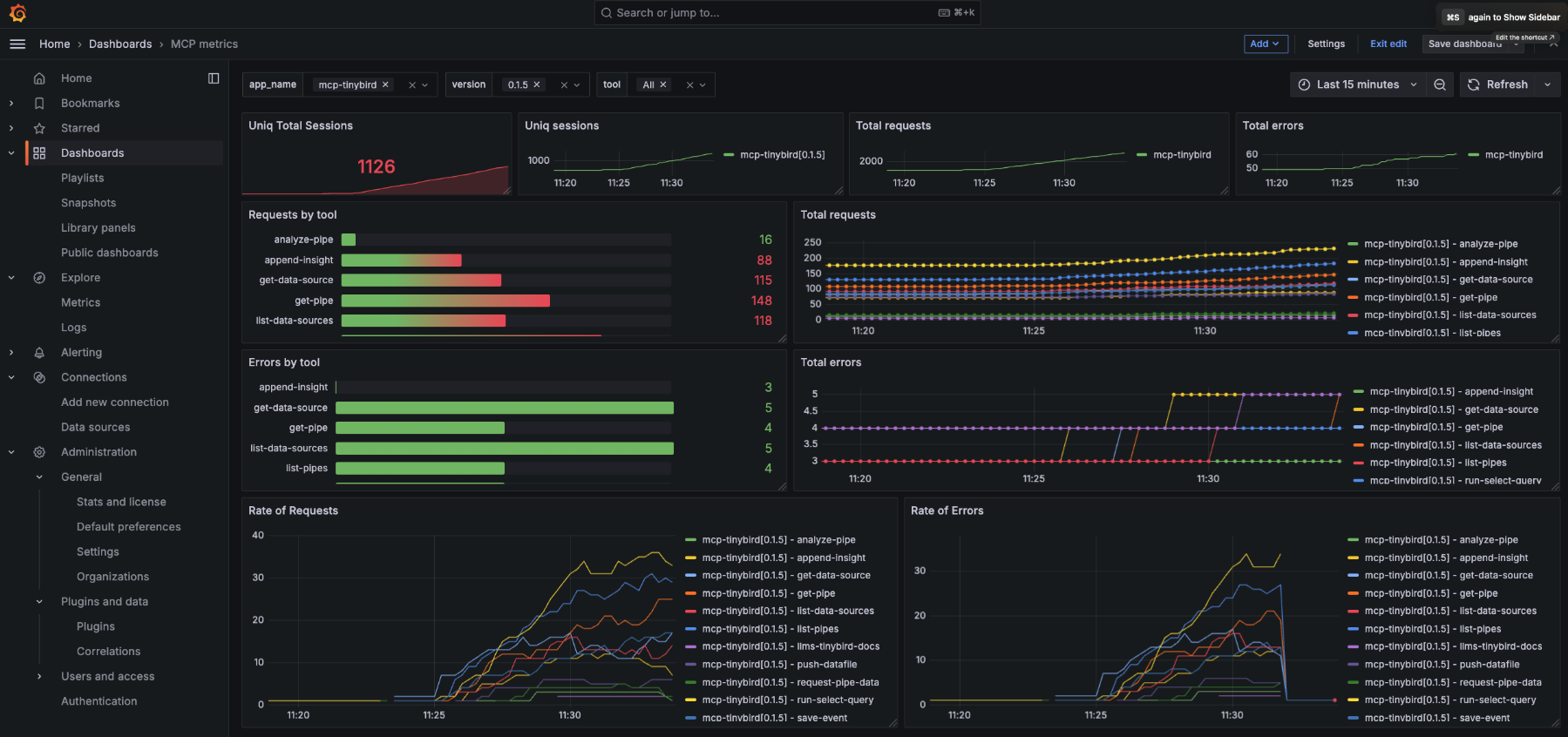Toggle push-datafile series in Rate of Requests legend

pos(779,664)
